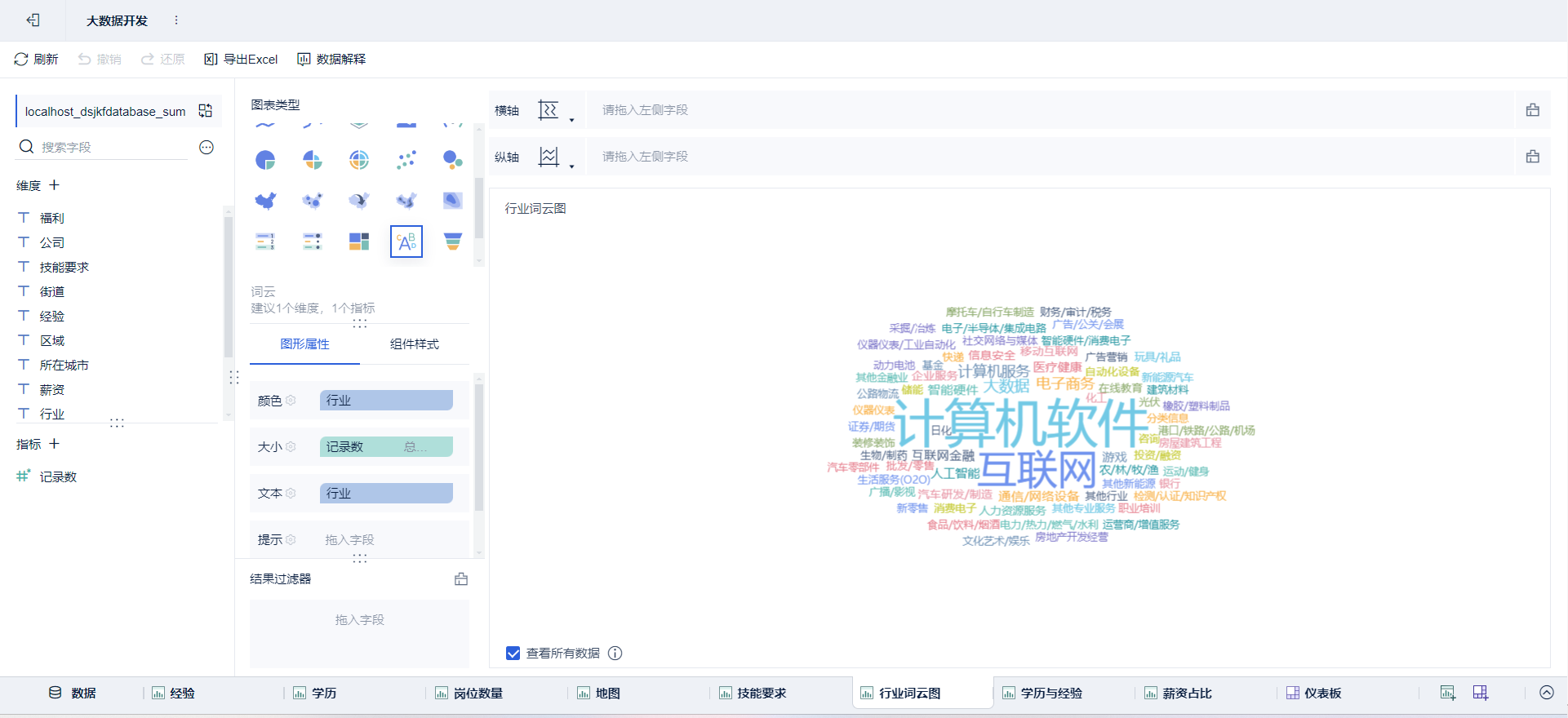Screen dimensions: 1568x718
Task: Add a new dashboard icon at bottom right
Action: (x=1481, y=694)
